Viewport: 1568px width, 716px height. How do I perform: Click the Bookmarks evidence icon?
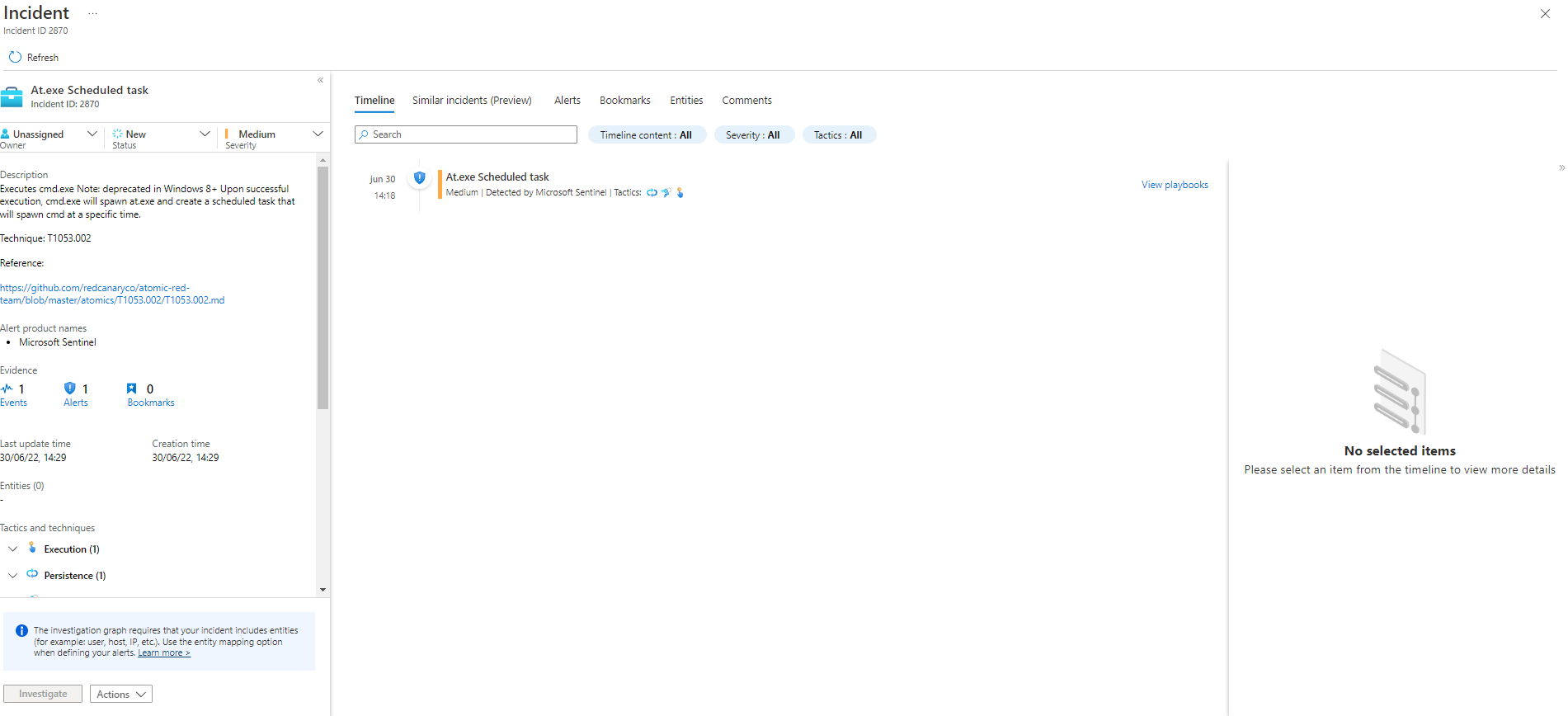132,389
